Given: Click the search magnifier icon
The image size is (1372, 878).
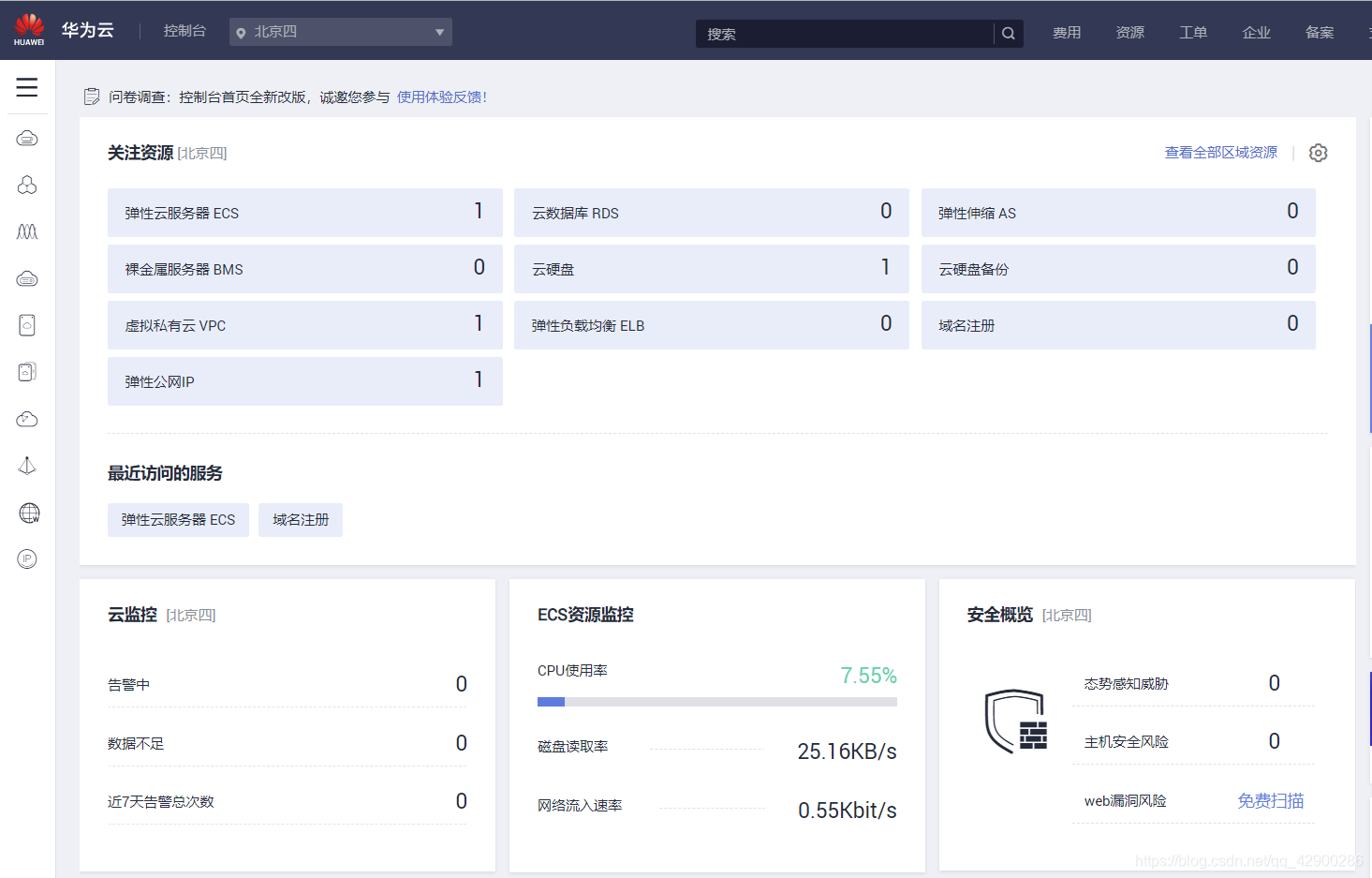Looking at the screenshot, I should [x=1009, y=34].
